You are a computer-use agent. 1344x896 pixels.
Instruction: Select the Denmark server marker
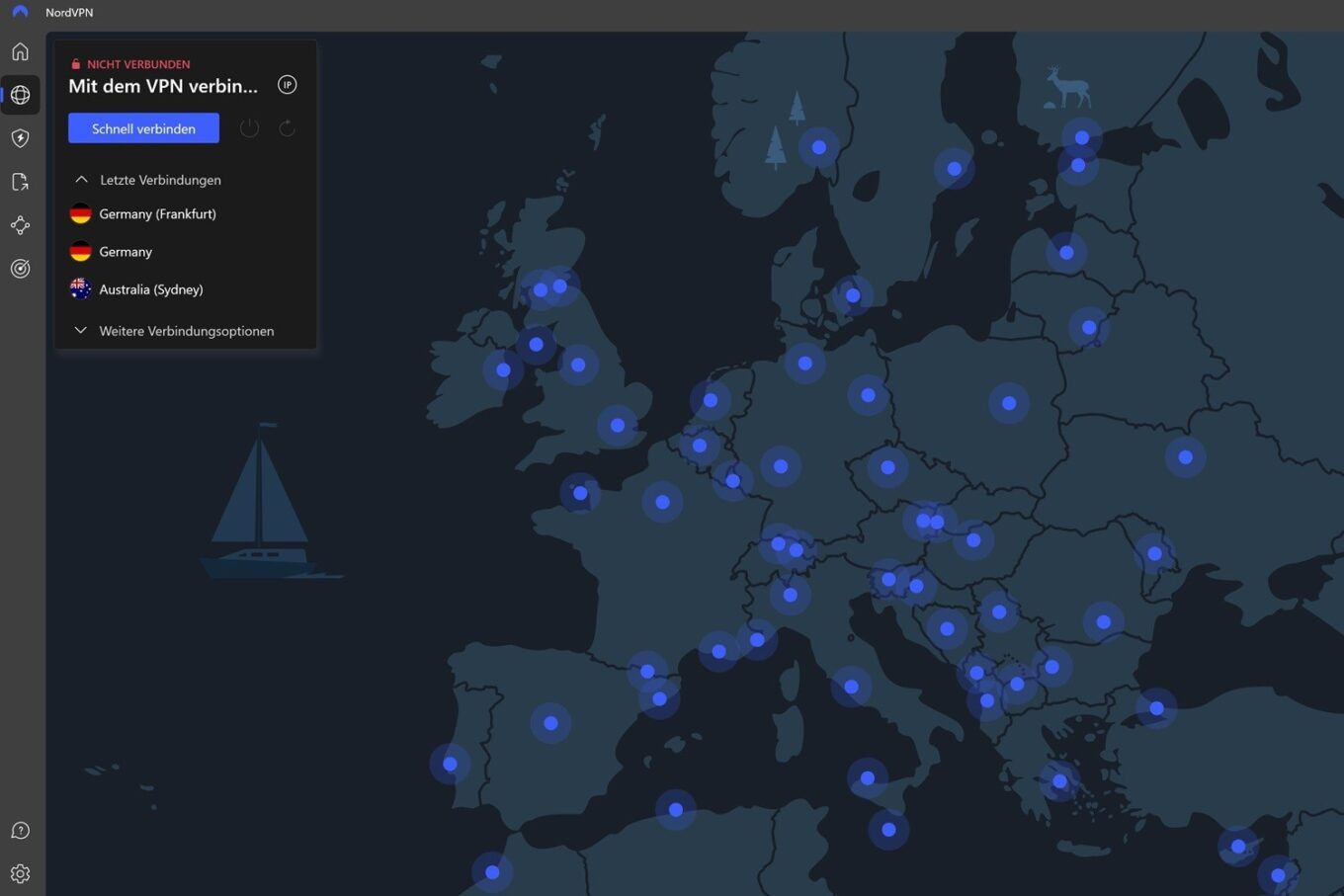pyautogui.click(x=853, y=295)
